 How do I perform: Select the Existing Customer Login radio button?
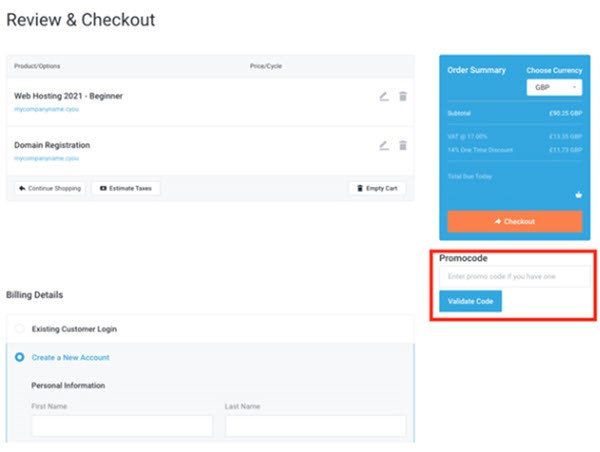tap(20, 328)
